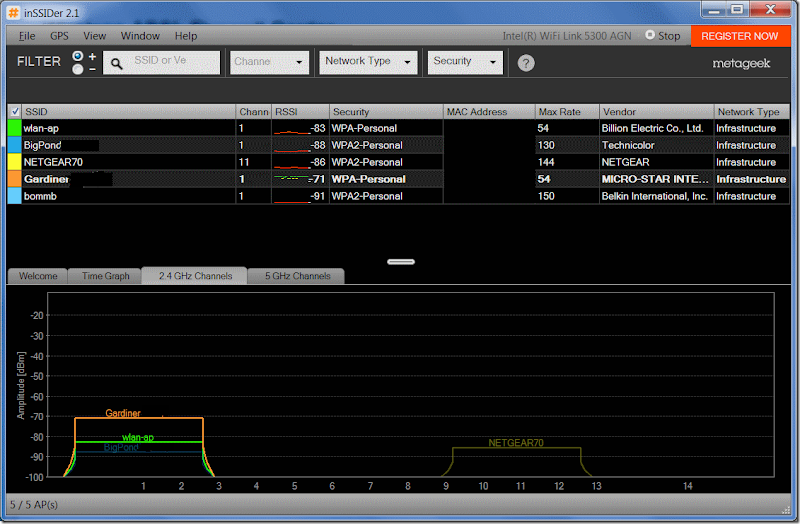Viewport: 800px width, 524px height.
Task: Click the metageek logo
Action: coord(741,63)
